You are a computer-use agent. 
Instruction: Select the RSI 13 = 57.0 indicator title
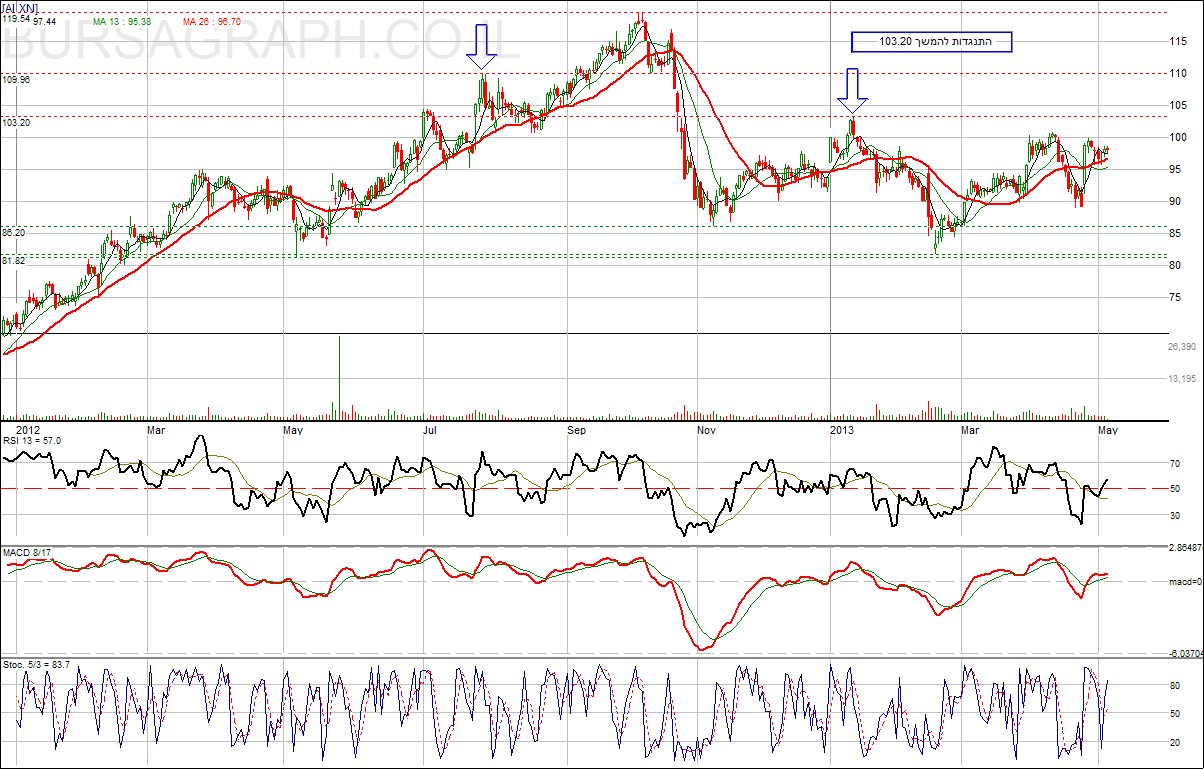(x=32, y=440)
